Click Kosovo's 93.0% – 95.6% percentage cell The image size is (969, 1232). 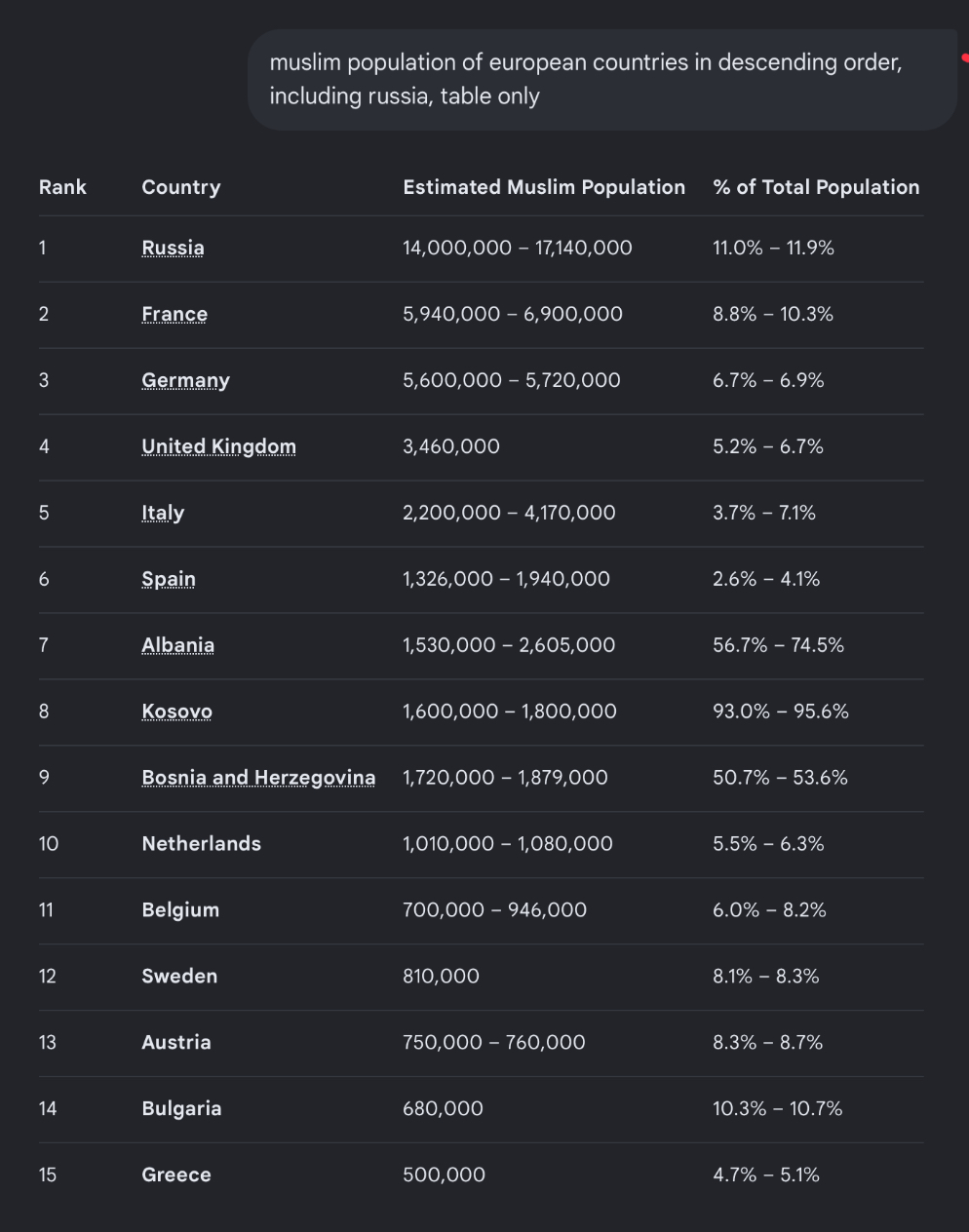point(781,712)
